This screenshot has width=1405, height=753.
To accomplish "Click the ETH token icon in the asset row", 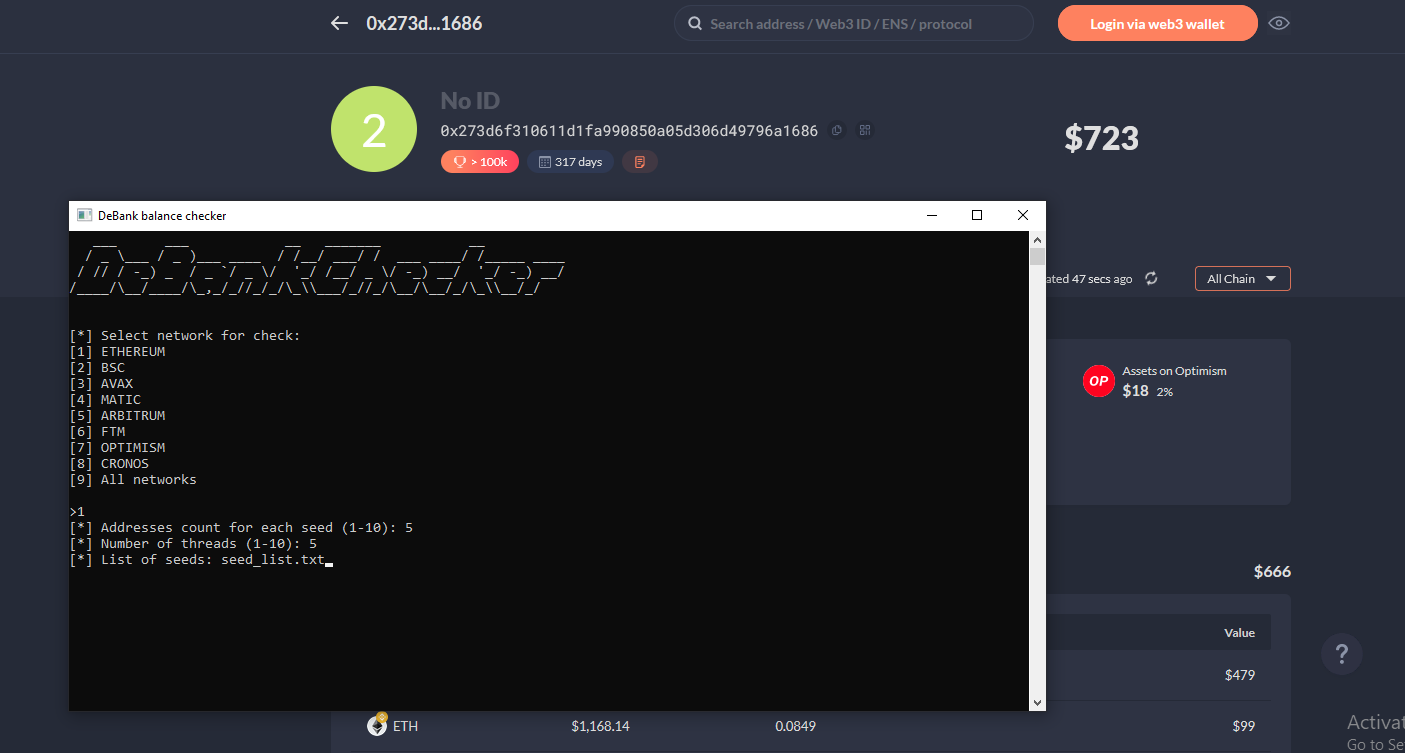I will point(377,726).
